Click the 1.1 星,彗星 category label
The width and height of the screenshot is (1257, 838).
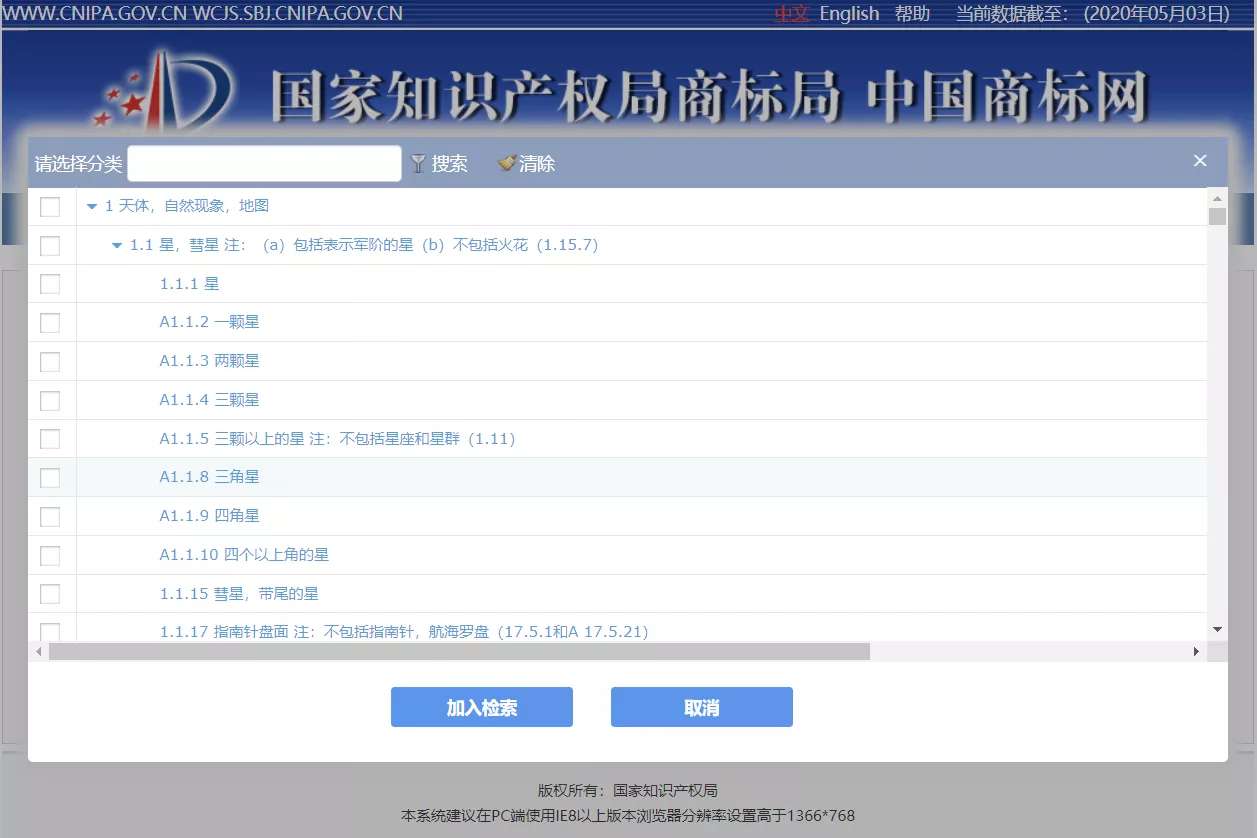[x=364, y=245]
